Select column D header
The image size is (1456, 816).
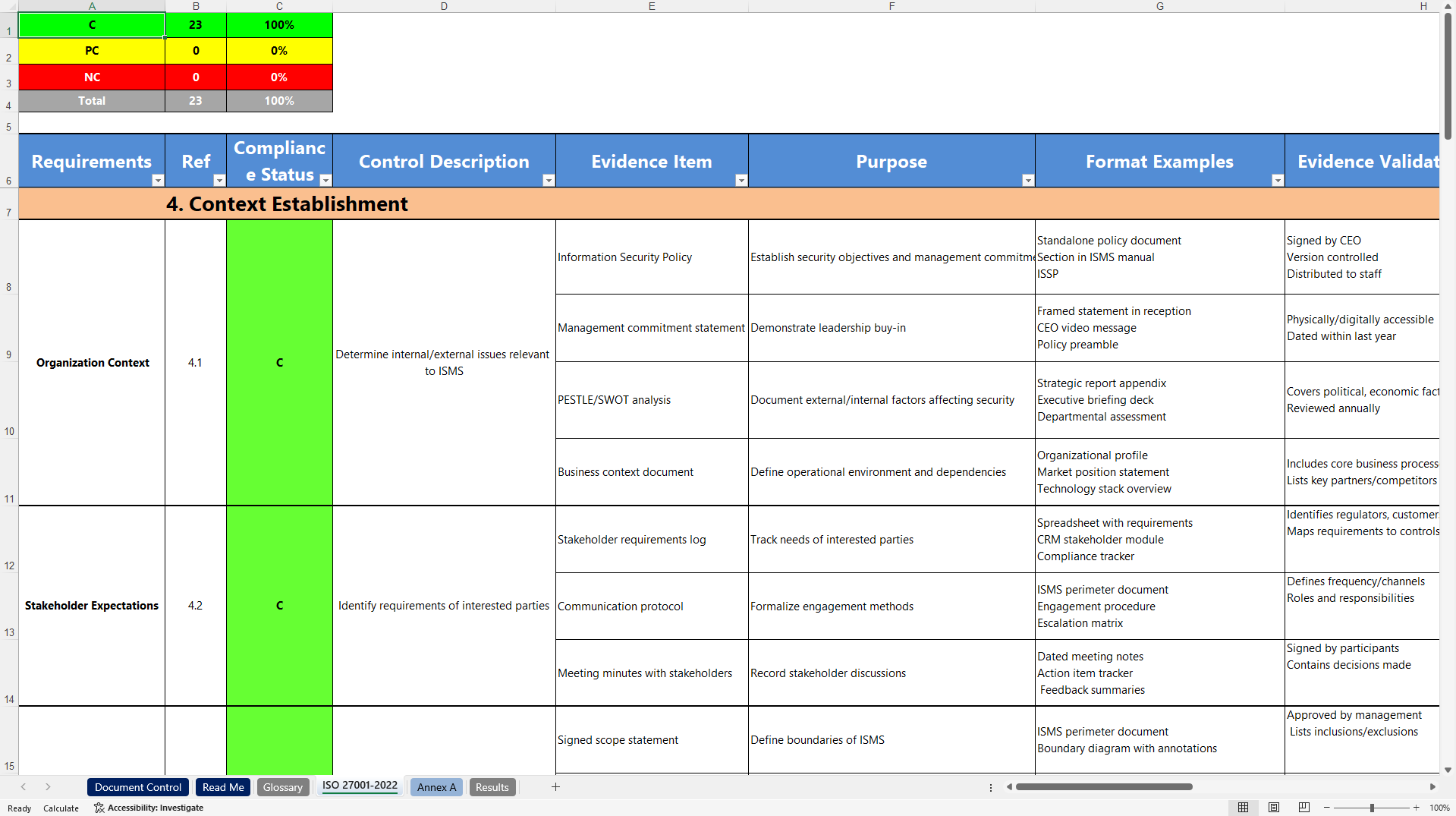coord(444,6)
